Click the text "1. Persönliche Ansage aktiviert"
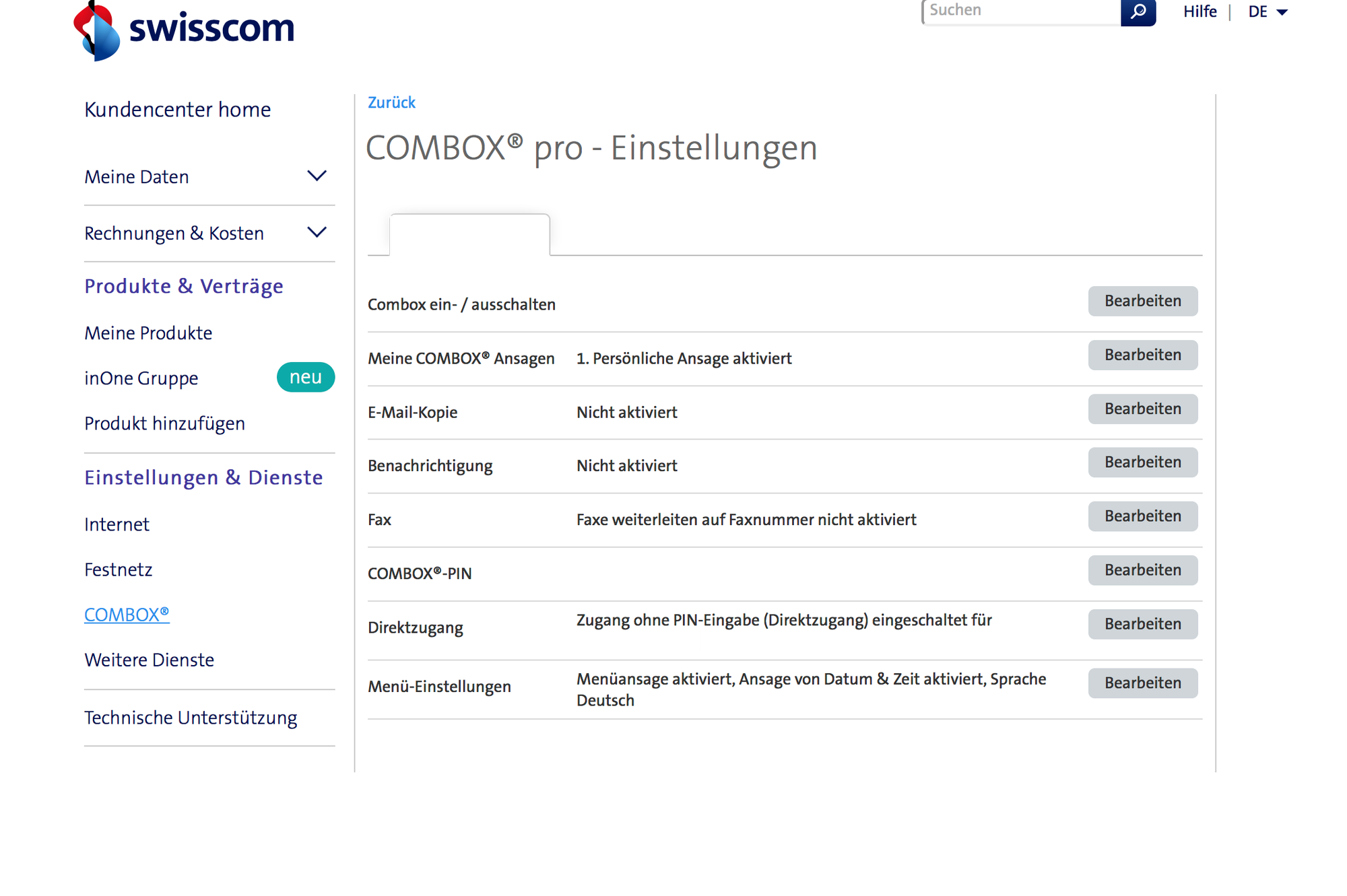1347x896 pixels. point(684,358)
